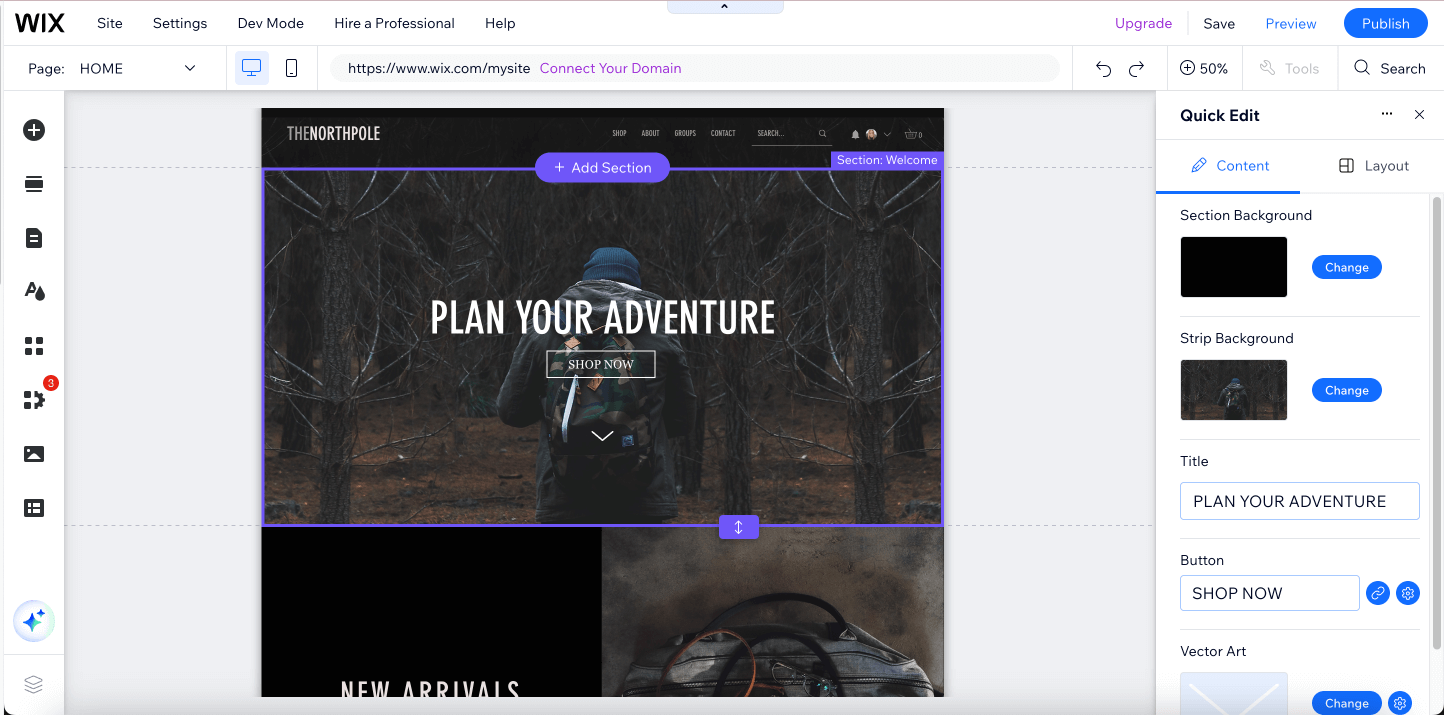Open the Sections panel in the left sidebar

click(x=34, y=184)
